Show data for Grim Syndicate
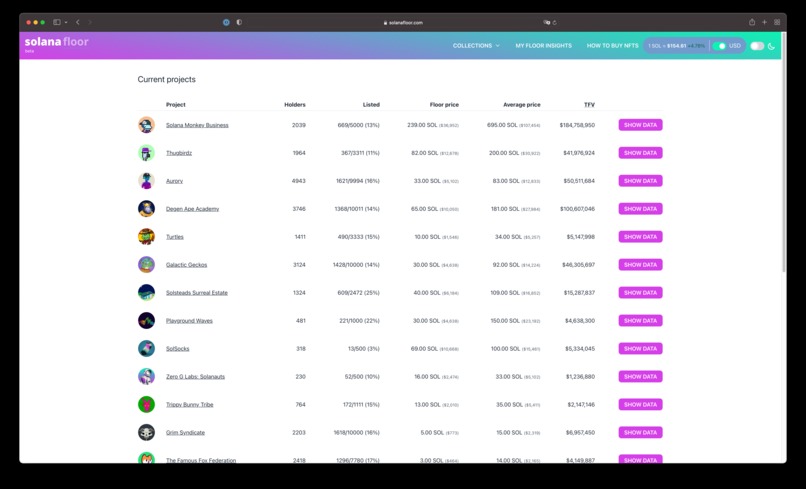This screenshot has height=489, width=806. (640, 432)
